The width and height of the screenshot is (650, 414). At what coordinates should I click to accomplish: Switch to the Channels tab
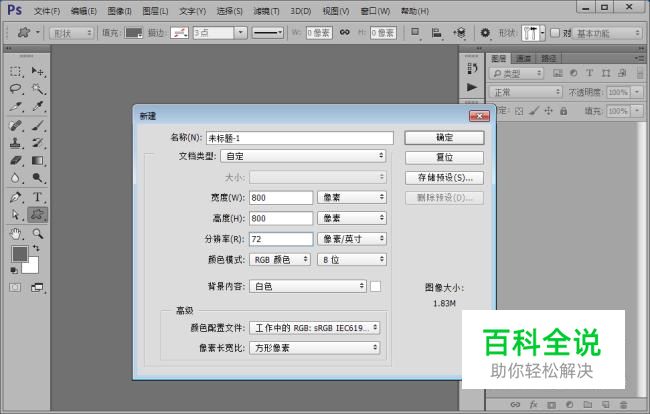(x=523, y=58)
